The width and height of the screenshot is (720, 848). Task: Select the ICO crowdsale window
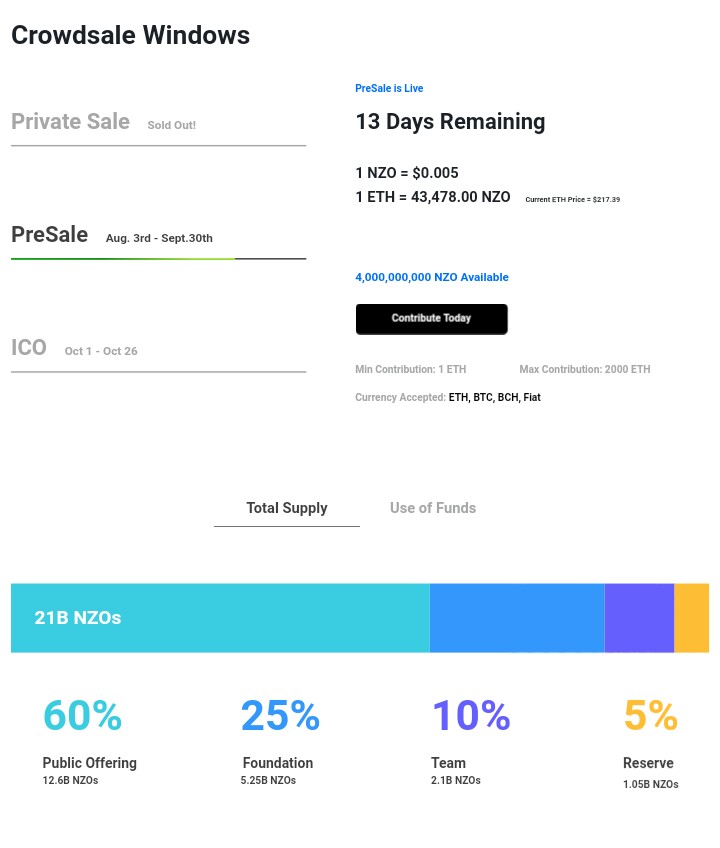click(x=29, y=347)
